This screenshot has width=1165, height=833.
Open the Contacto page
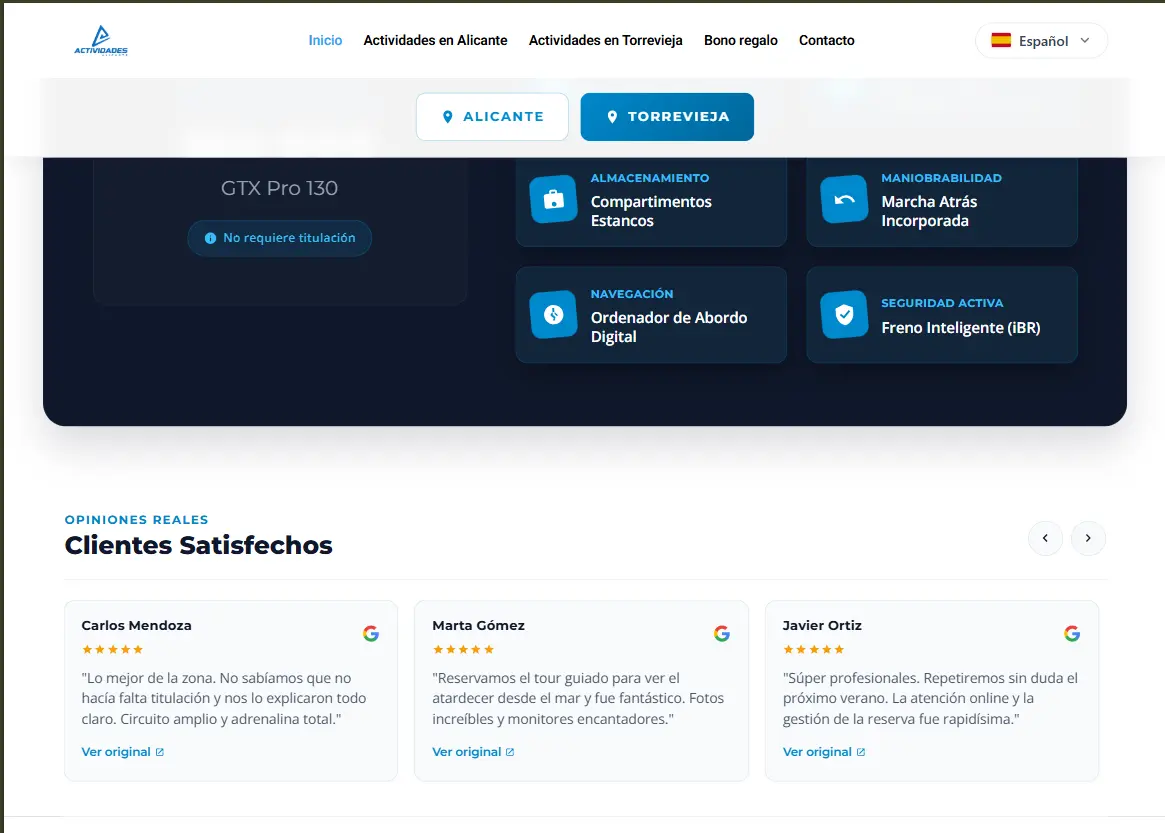click(826, 40)
